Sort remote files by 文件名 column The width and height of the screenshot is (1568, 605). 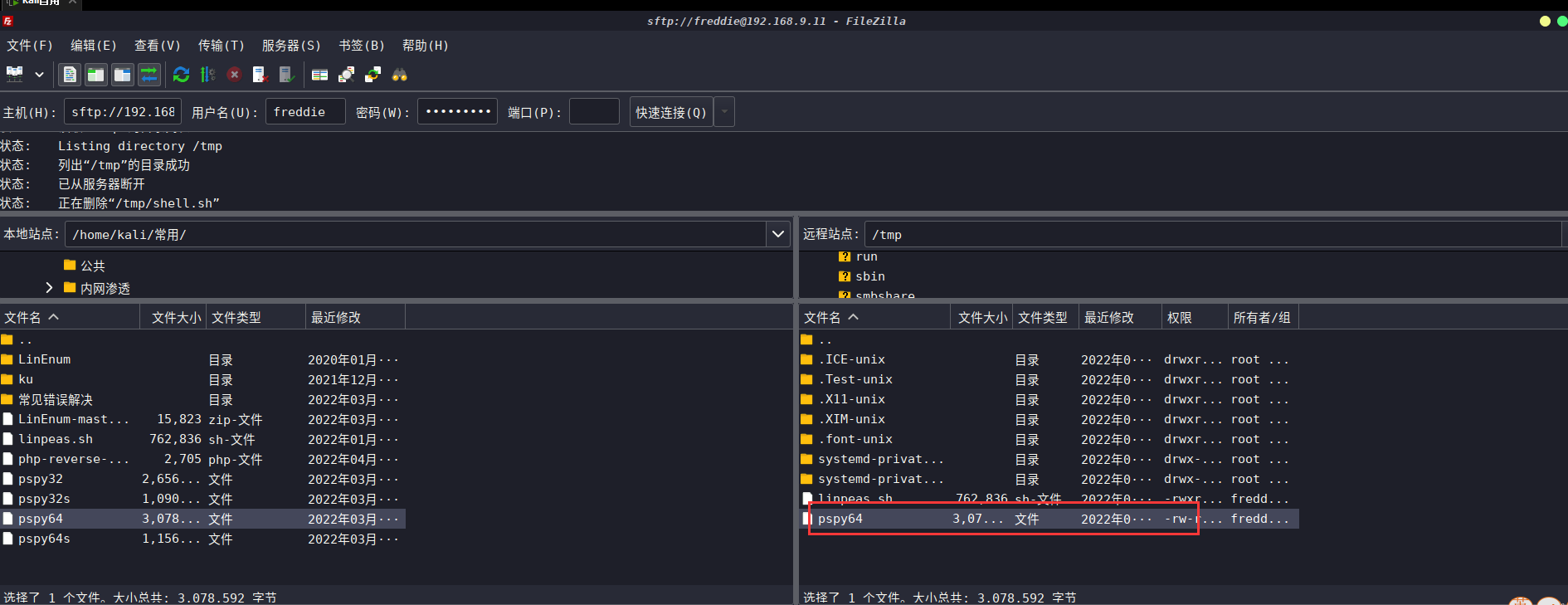coord(874,317)
